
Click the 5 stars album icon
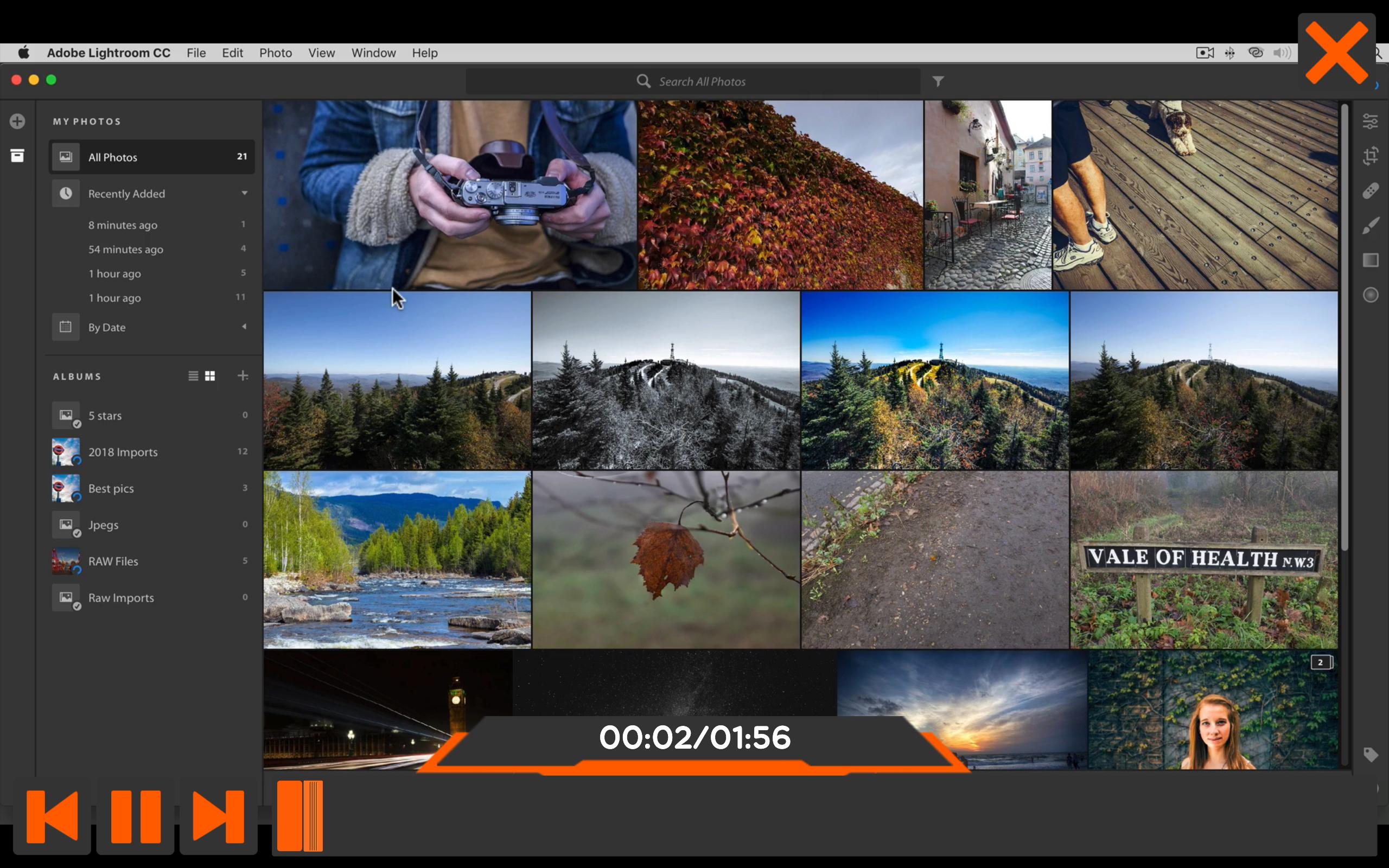click(66, 415)
